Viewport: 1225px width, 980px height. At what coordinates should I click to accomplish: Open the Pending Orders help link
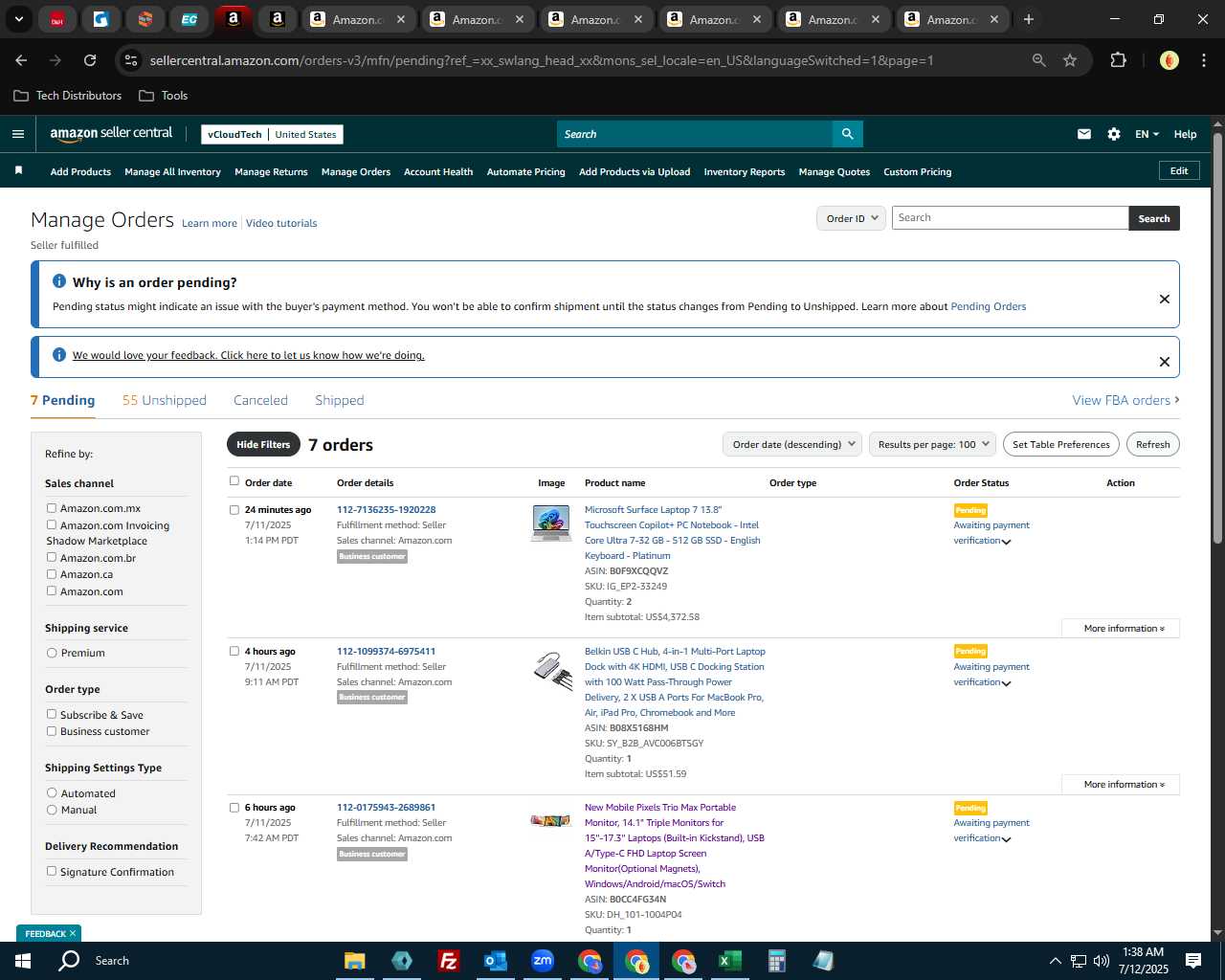coord(988,306)
